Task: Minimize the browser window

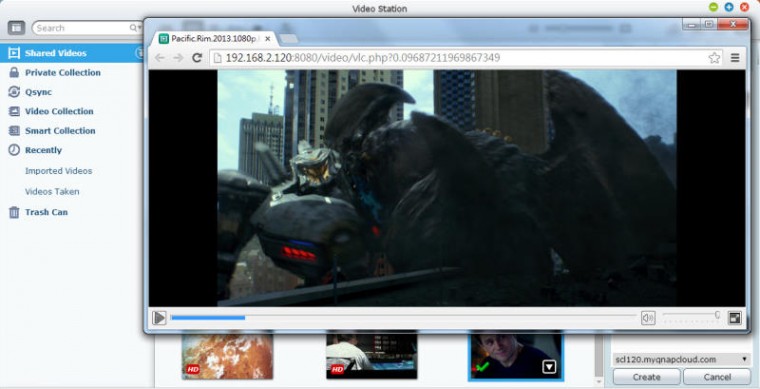Action: (x=692, y=24)
